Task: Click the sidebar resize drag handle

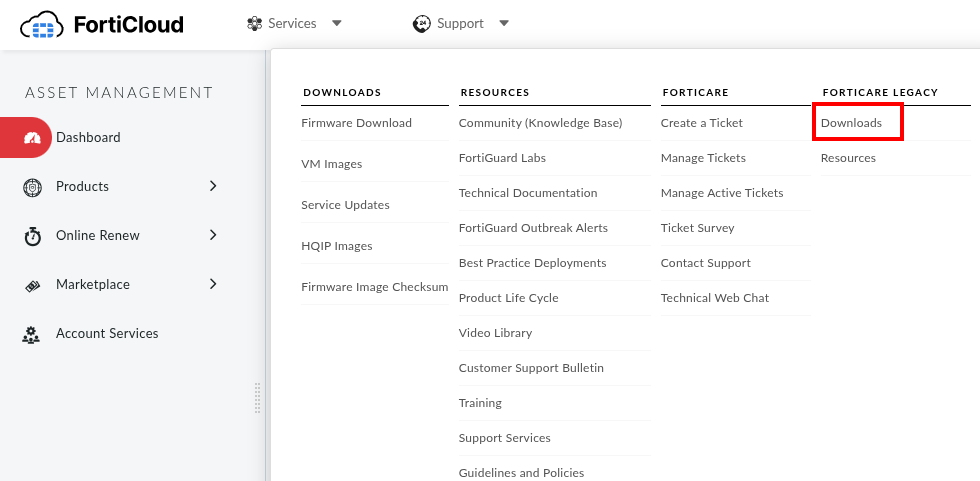Action: click(258, 397)
